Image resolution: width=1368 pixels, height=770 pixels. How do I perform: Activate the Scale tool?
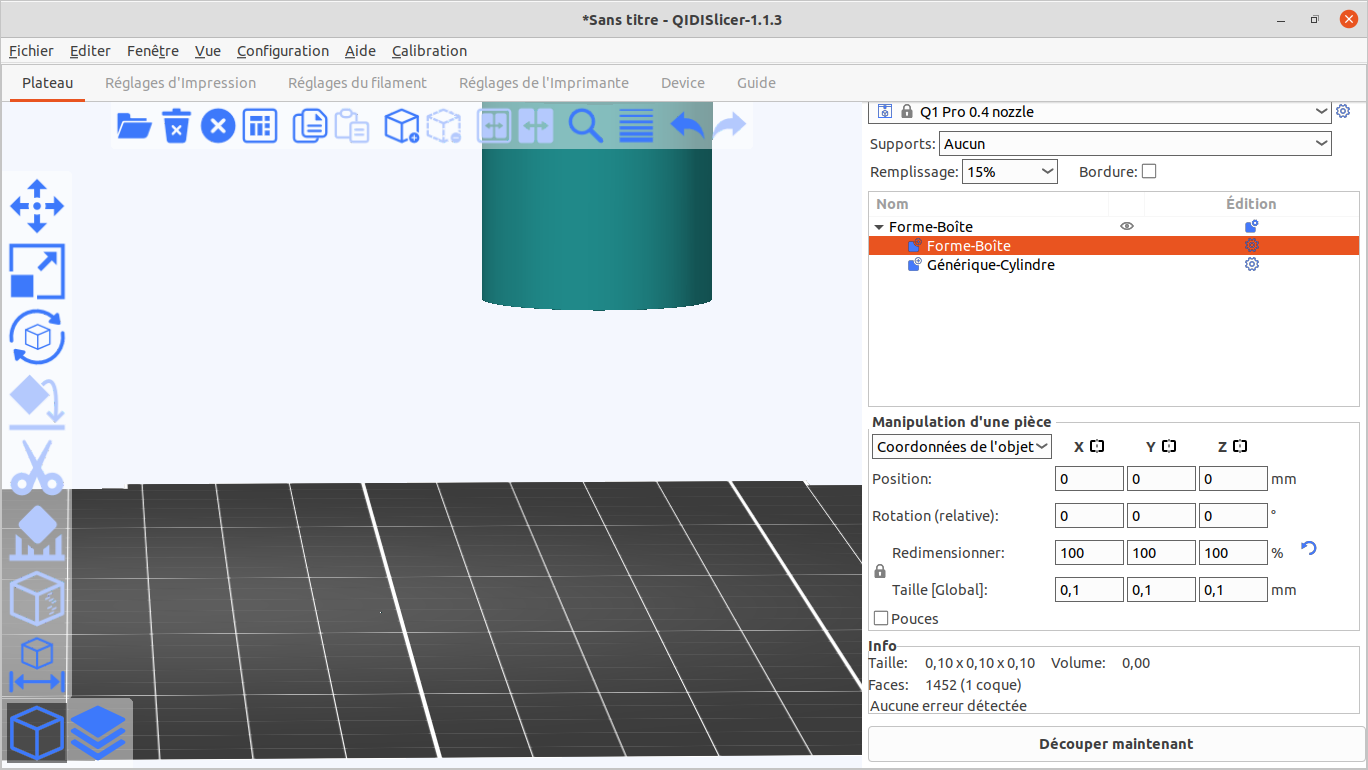point(37,272)
